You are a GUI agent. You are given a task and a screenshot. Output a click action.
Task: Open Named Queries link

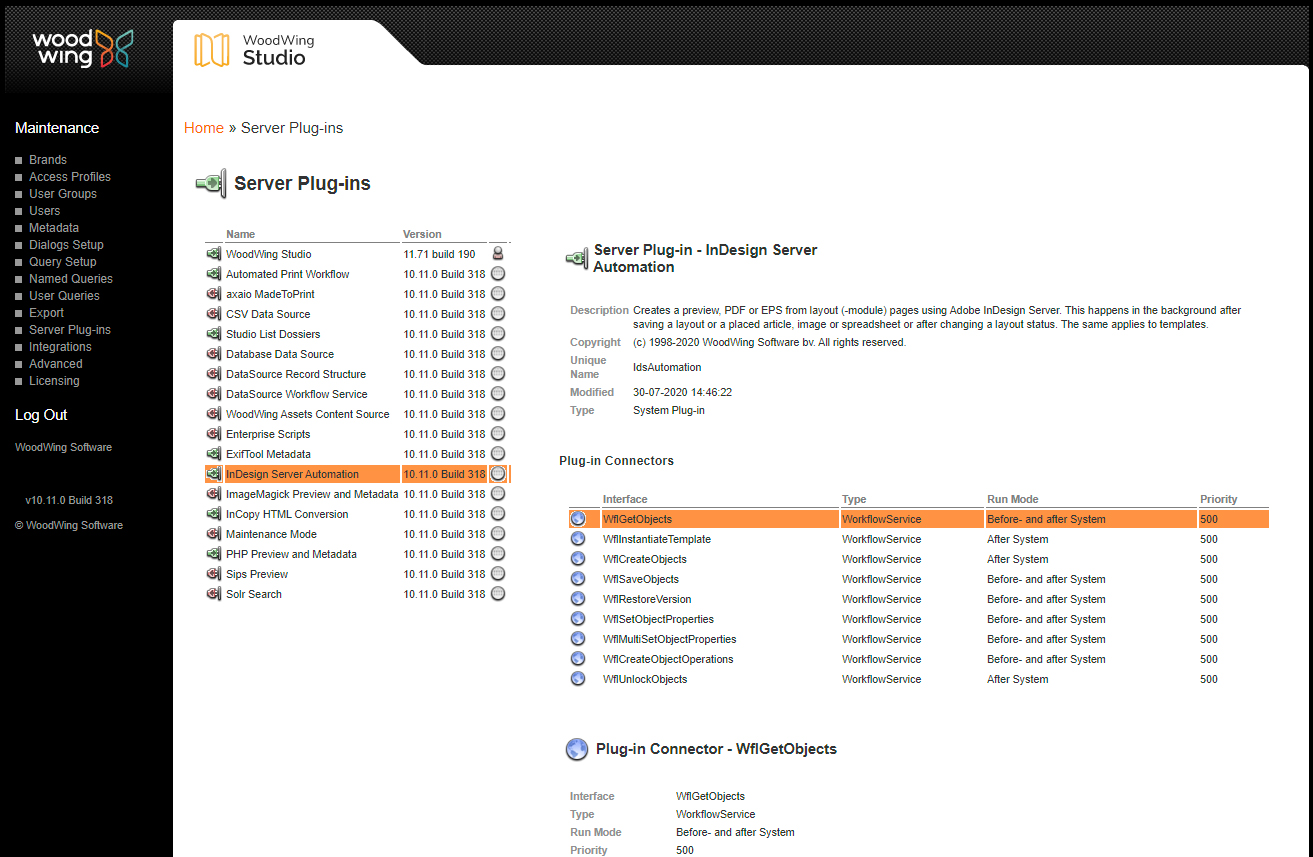pos(71,279)
